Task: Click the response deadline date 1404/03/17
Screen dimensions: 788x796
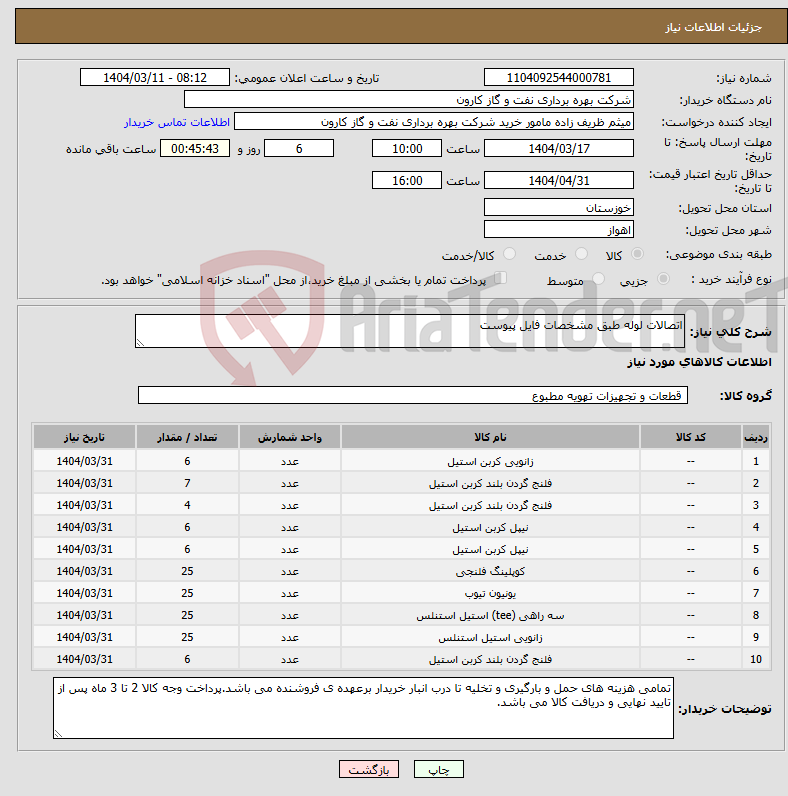Action: 559,148
